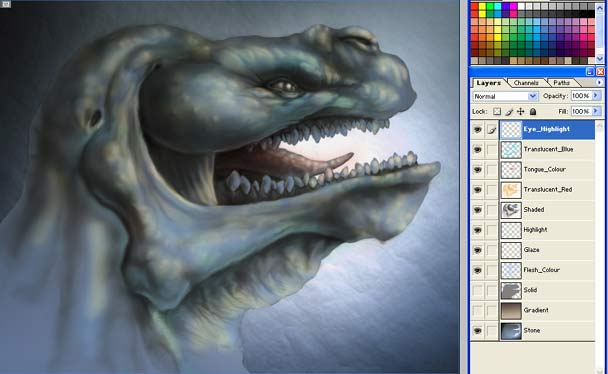Open the Layers palette flyout menu arrow
This screenshot has width=608, height=374.
(x=599, y=82)
